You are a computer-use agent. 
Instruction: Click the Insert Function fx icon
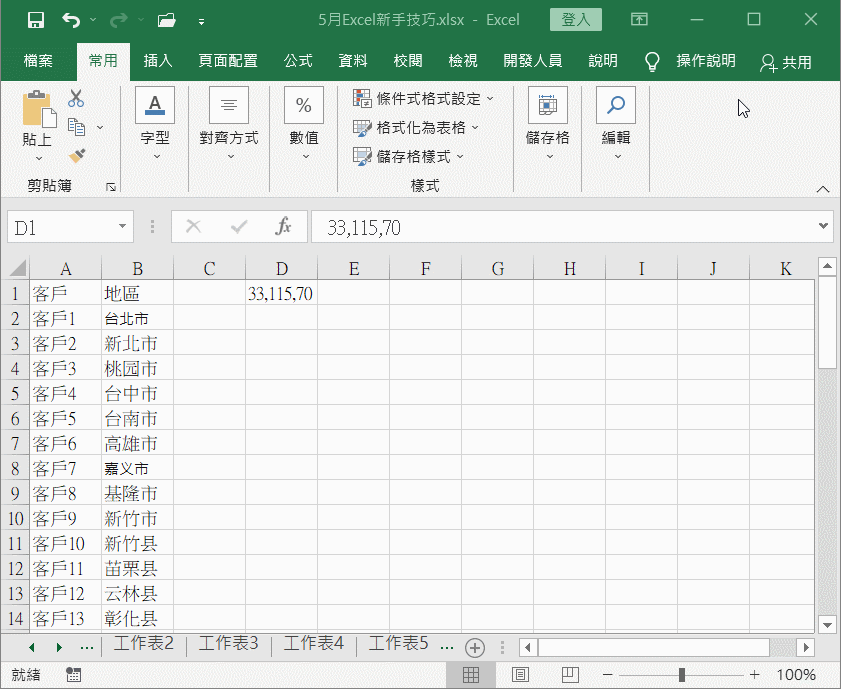point(283,227)
